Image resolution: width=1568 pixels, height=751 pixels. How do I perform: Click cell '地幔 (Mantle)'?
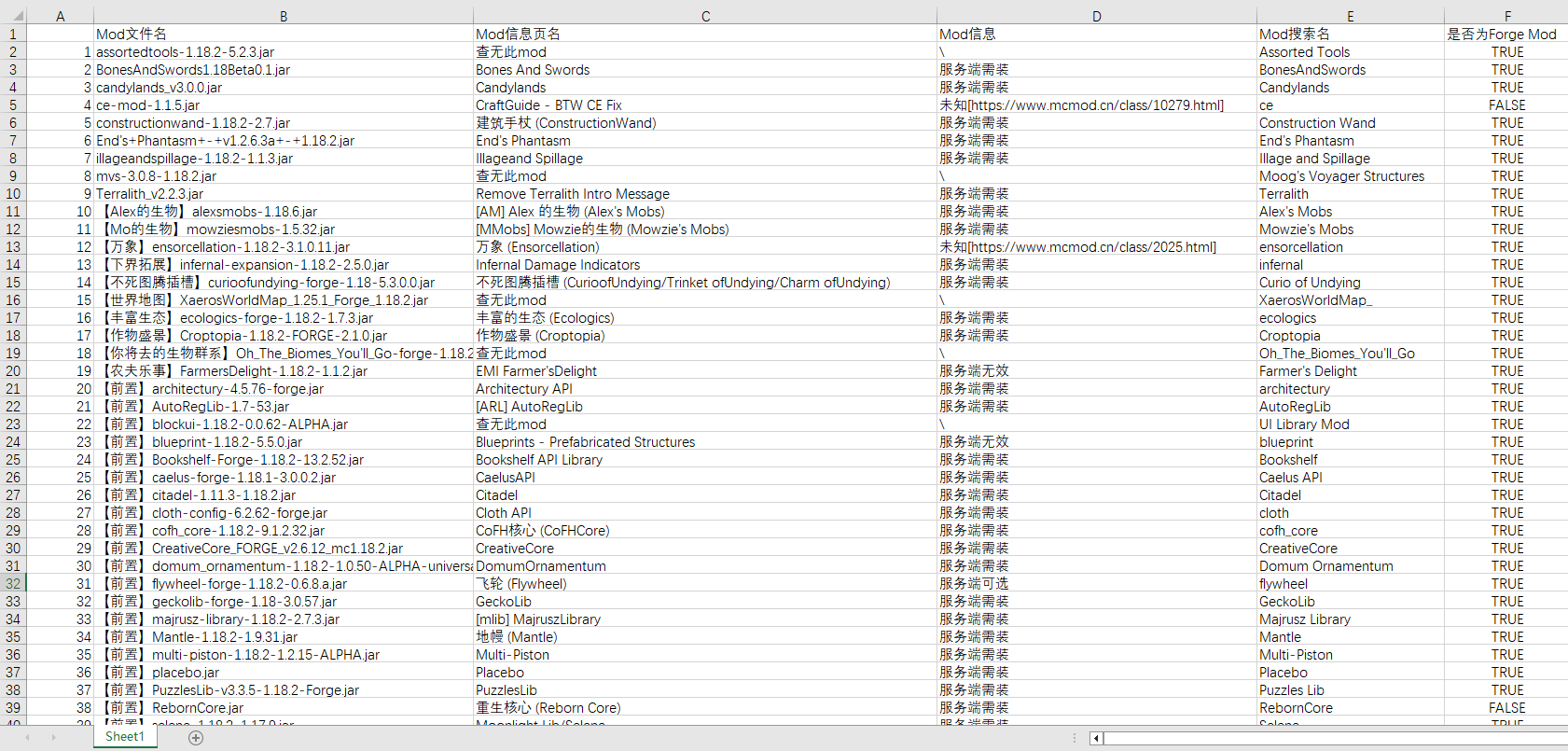tap(705, 637)
